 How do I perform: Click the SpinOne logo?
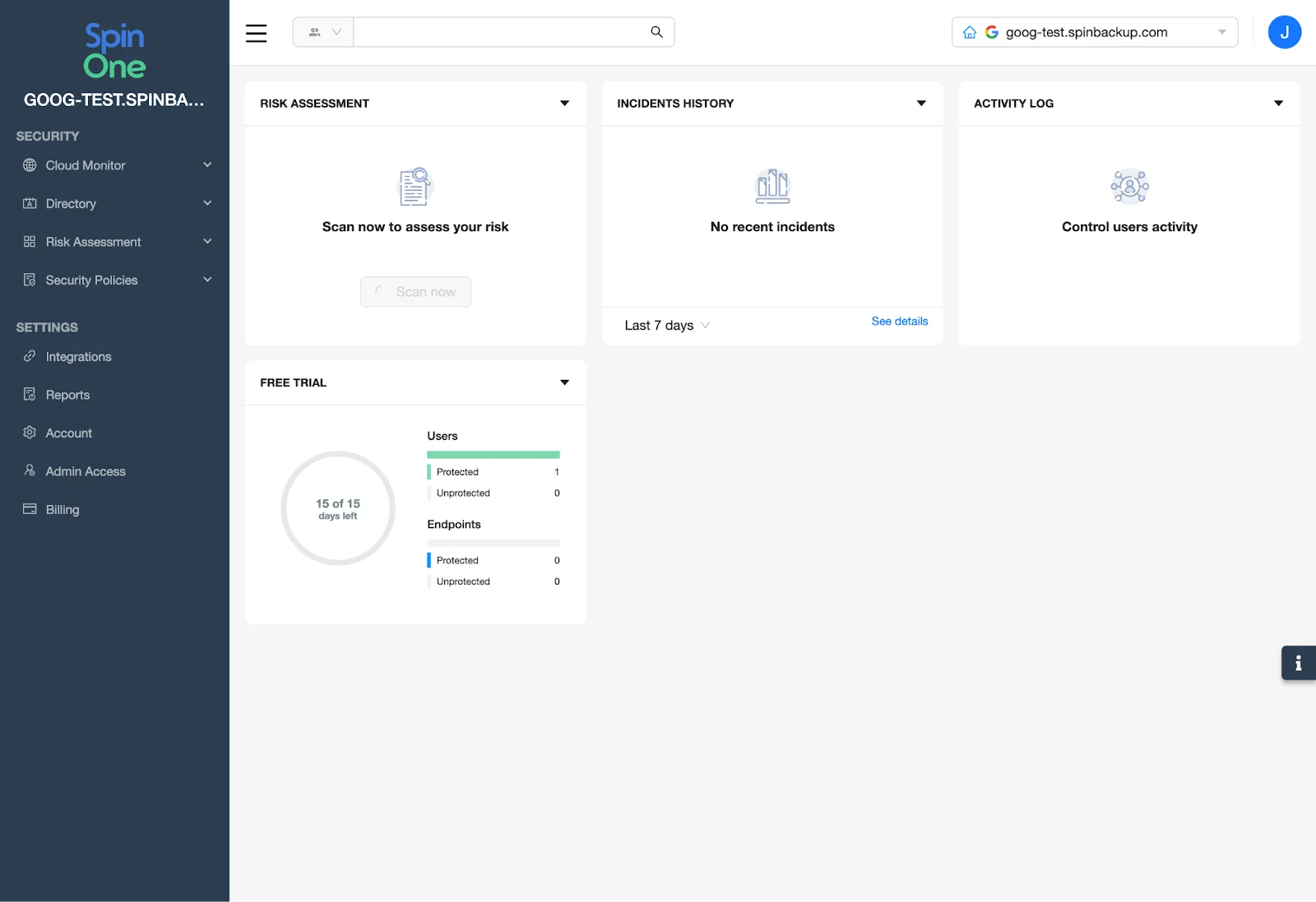[x=114, y=50]
